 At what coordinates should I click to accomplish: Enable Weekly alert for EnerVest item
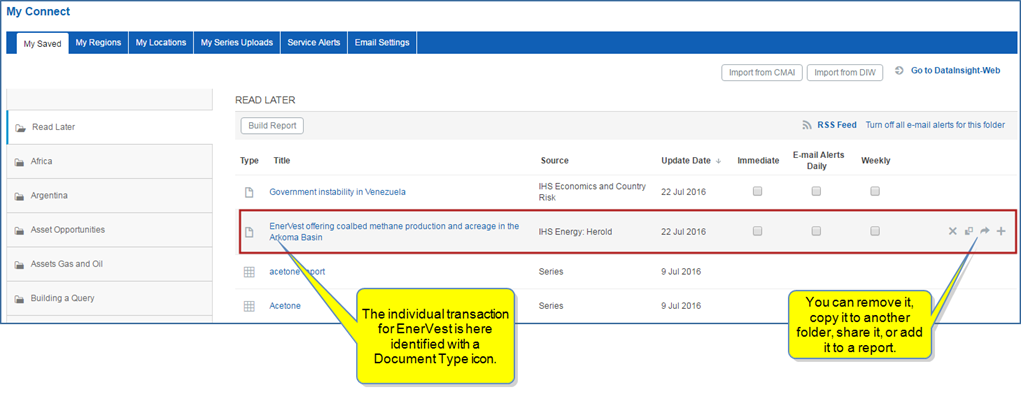click(875, 231)
